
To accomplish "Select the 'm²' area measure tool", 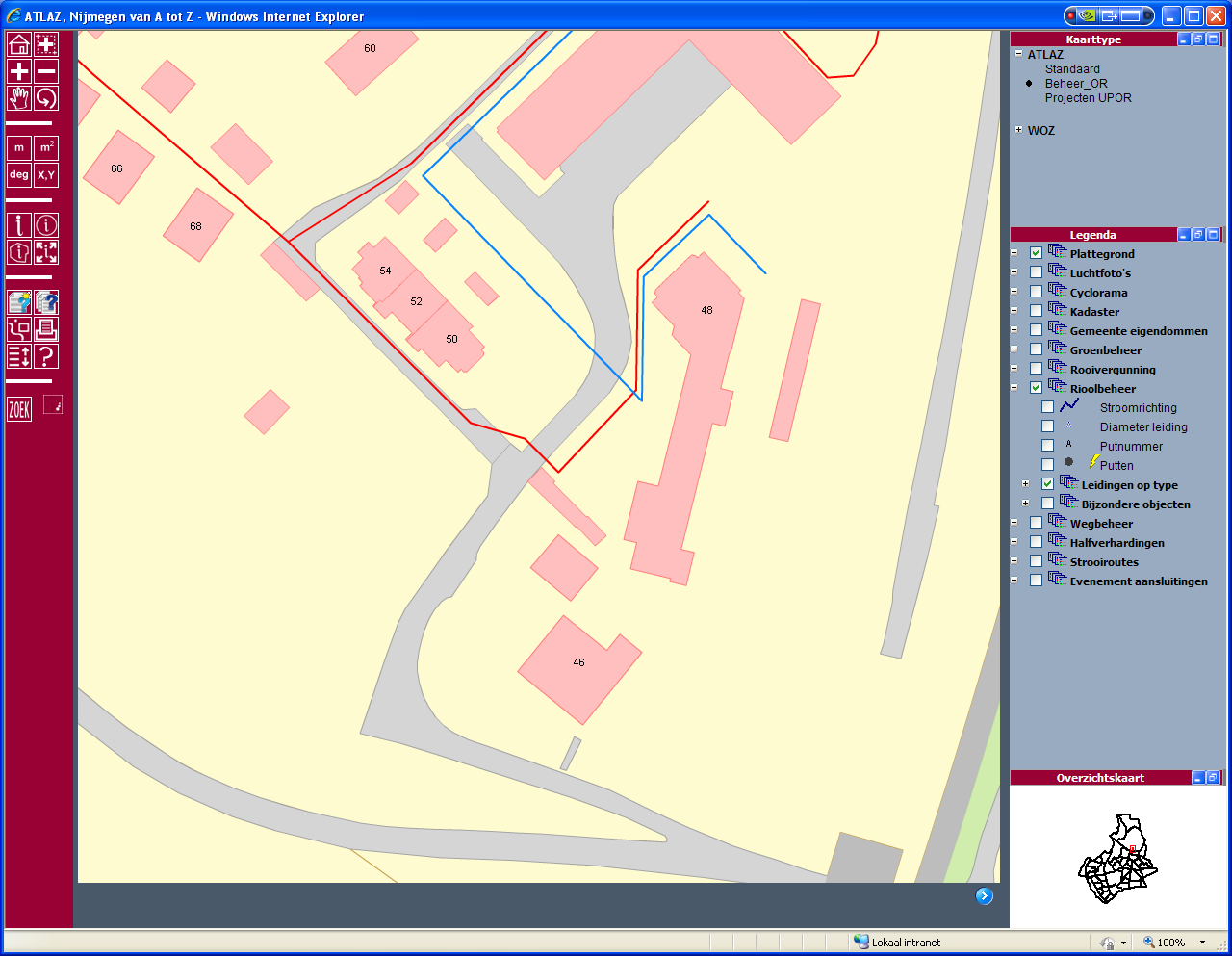I will [x=46, y=147].
